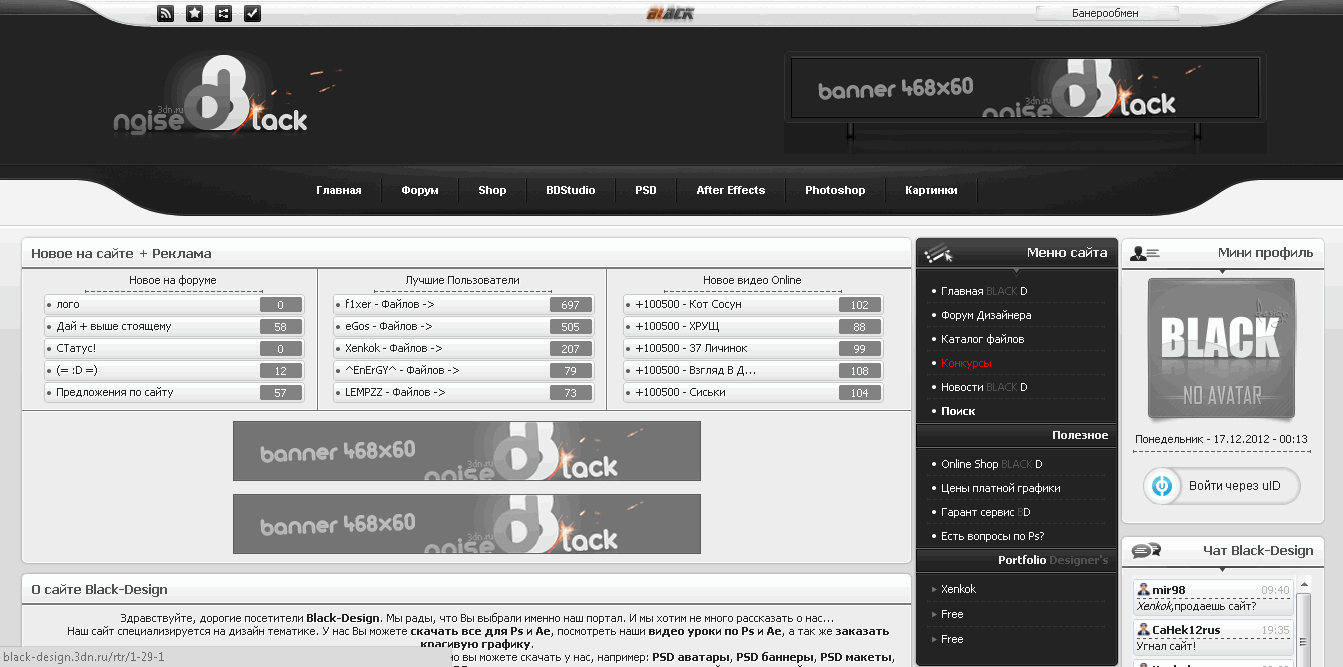Open Online Shop BLACK D link
Image resolution: width=1343 pixels, height=667 pixels.
pyautogui.click(x=992, y=464)
